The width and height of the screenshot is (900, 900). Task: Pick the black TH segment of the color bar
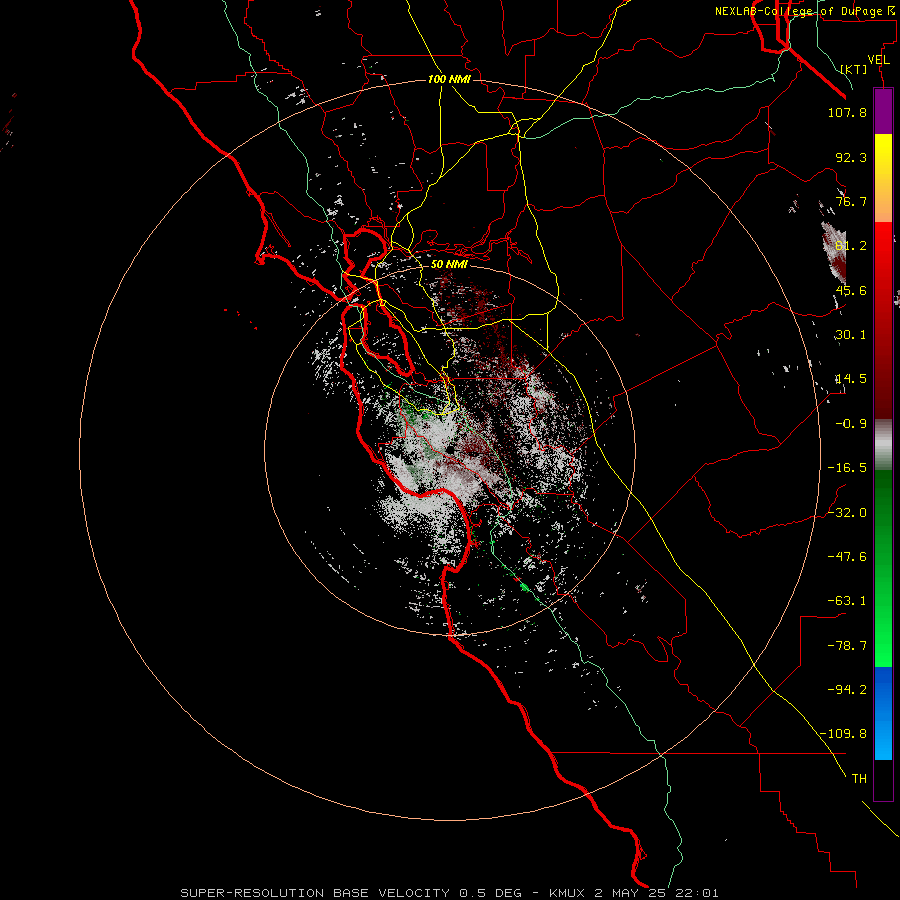click(x=883, y=780)
